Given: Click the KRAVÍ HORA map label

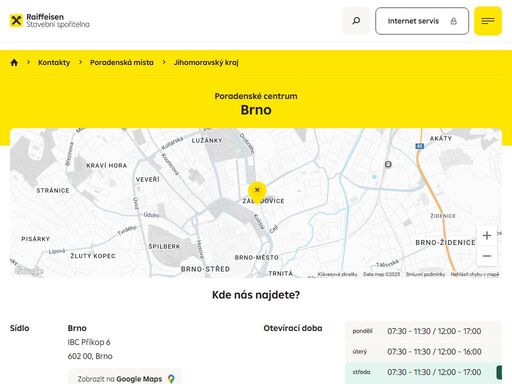Looking at the screenshot, I should [x=107, y=165].
